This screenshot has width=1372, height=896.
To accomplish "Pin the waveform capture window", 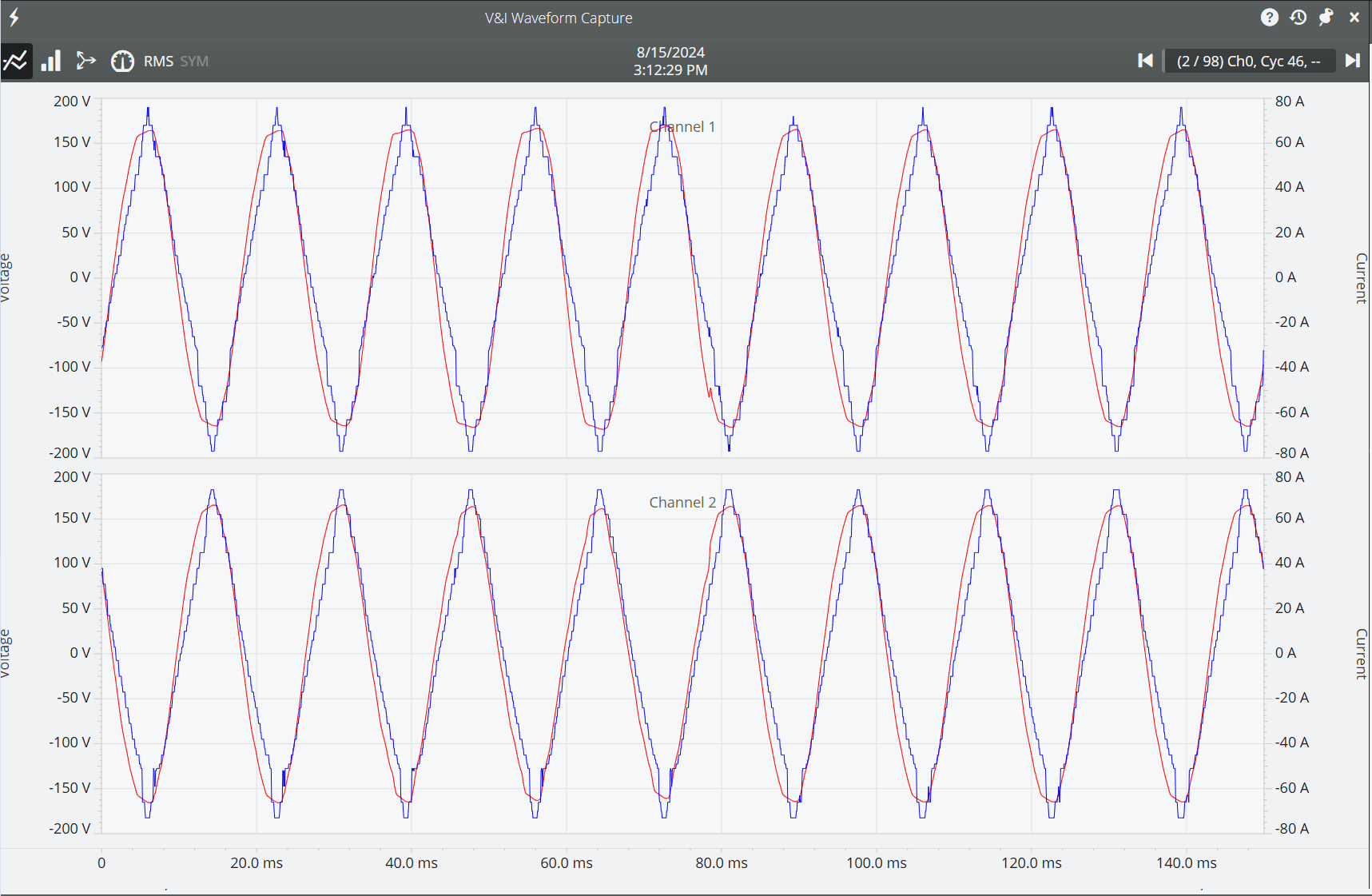I will coord(1326,17).
